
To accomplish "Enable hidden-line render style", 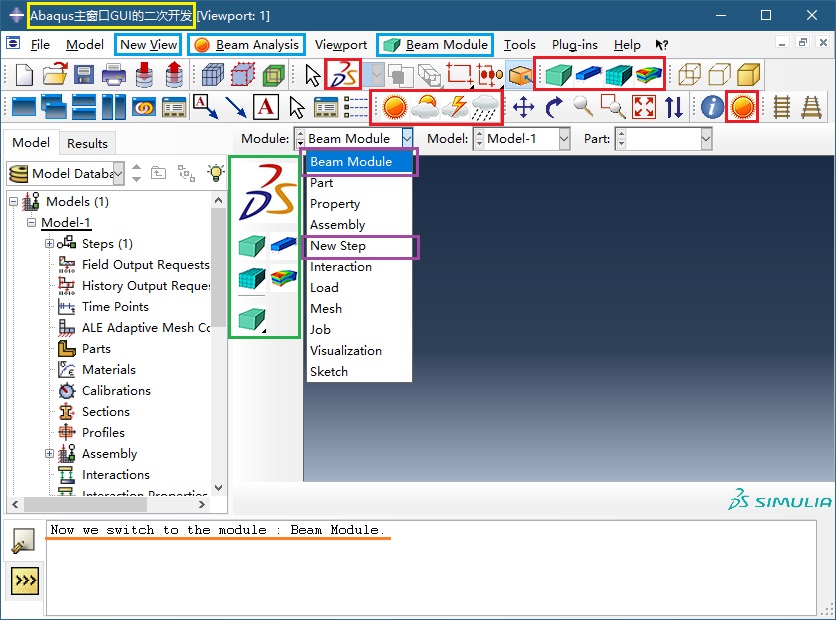I will coord(719,75).
